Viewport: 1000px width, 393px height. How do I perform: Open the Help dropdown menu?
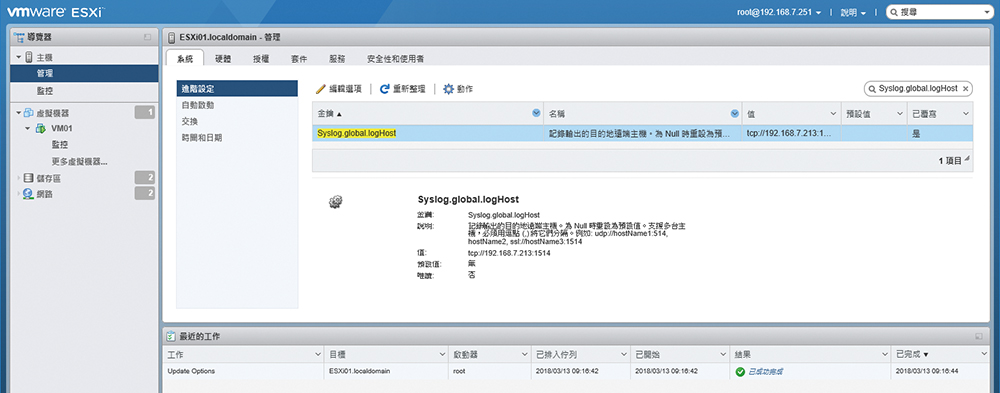[x=854, y=12]
